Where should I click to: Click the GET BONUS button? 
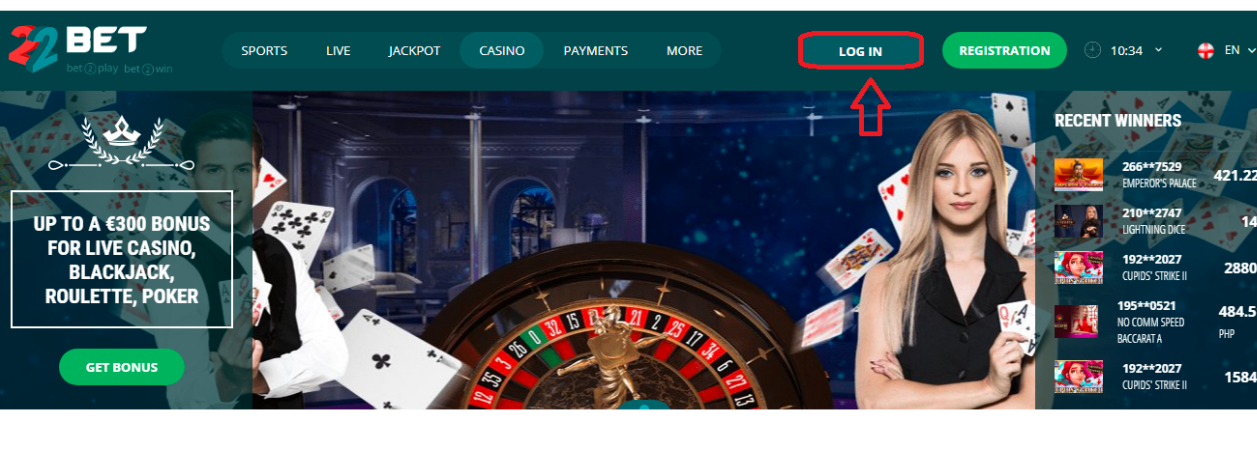(x=122, y=367)
